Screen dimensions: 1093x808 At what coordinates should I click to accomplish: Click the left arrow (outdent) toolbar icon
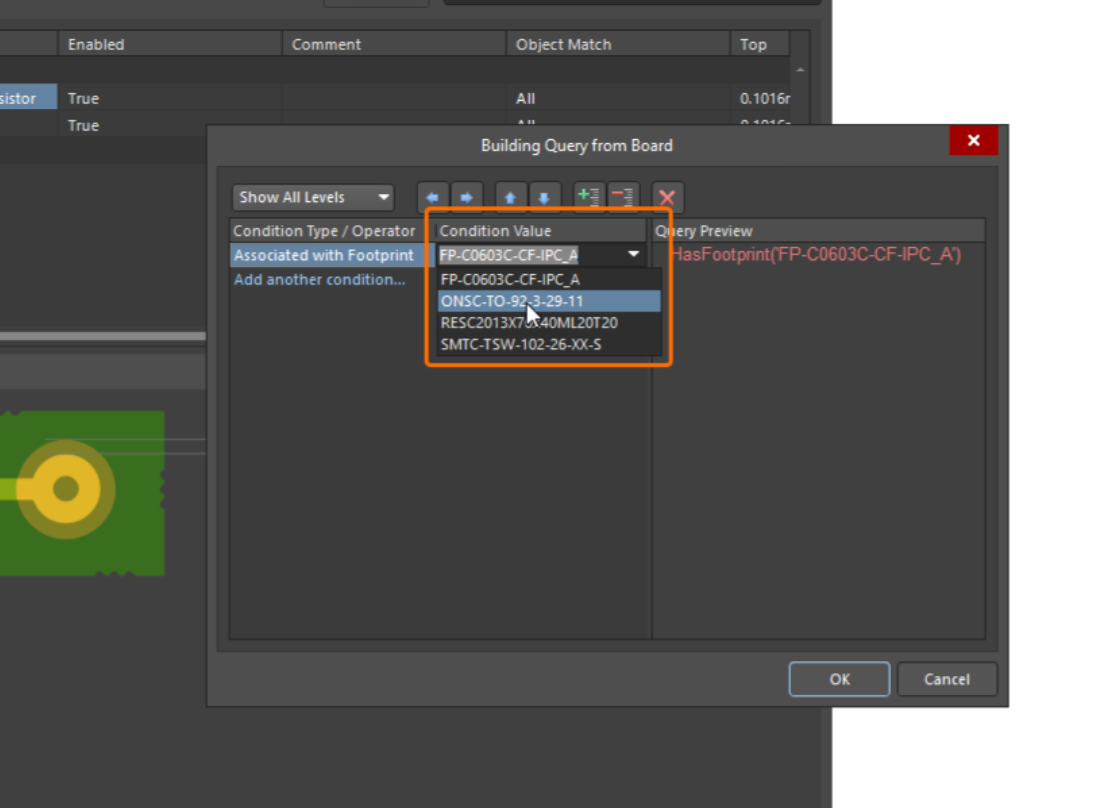(432, 198)
